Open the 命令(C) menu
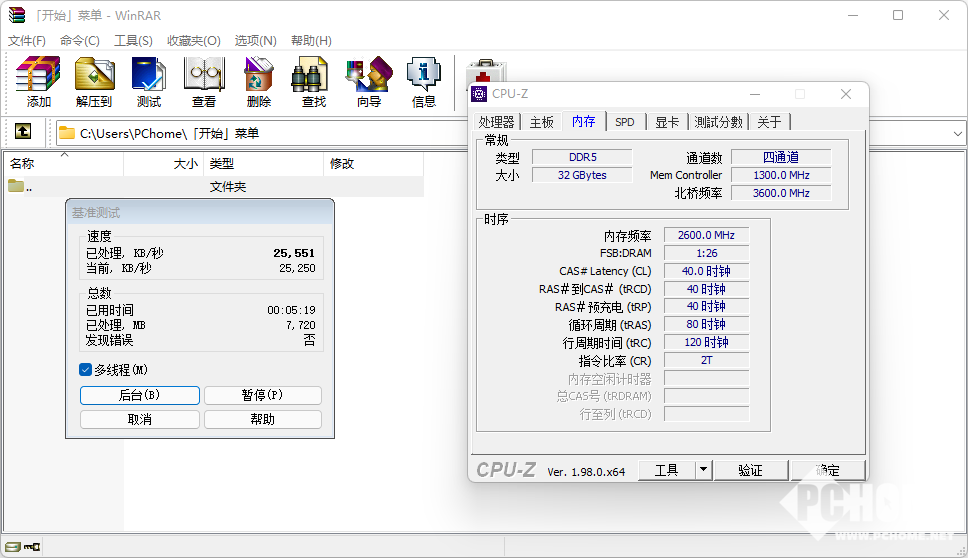This screenshot has height=558, width=968. [80, 41]
